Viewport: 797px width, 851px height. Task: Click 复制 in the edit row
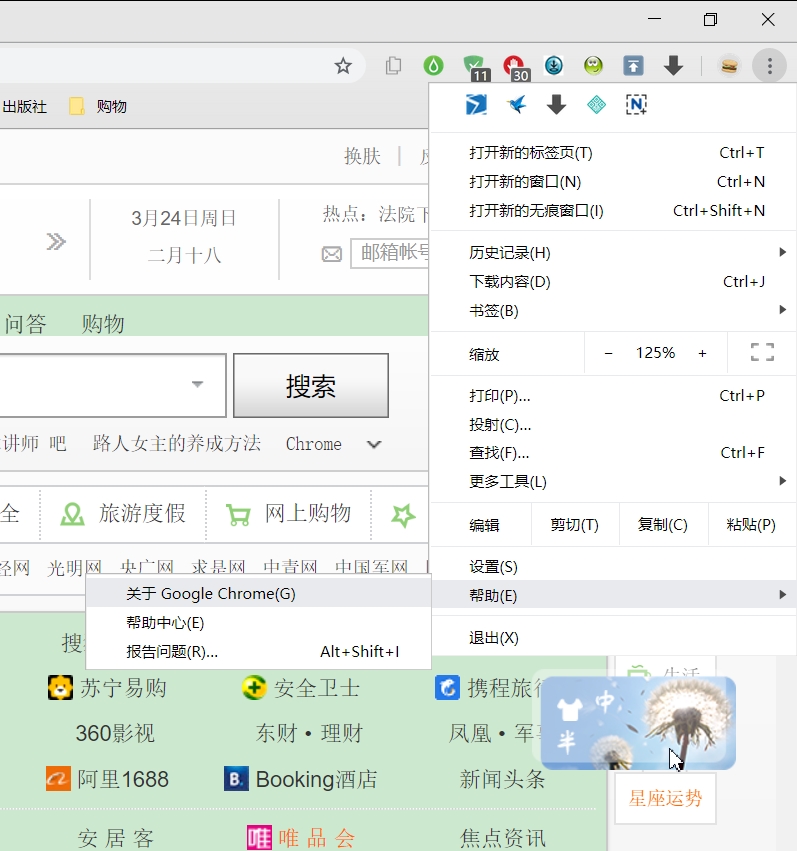point(663,525)
